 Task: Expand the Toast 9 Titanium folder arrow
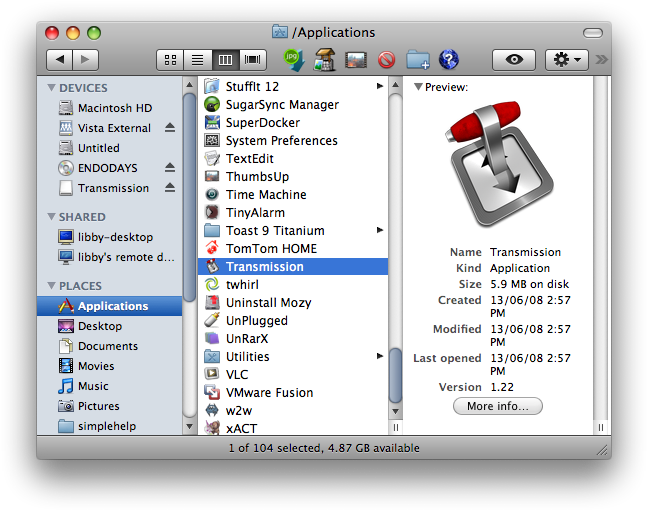click(x=380, y=230)
